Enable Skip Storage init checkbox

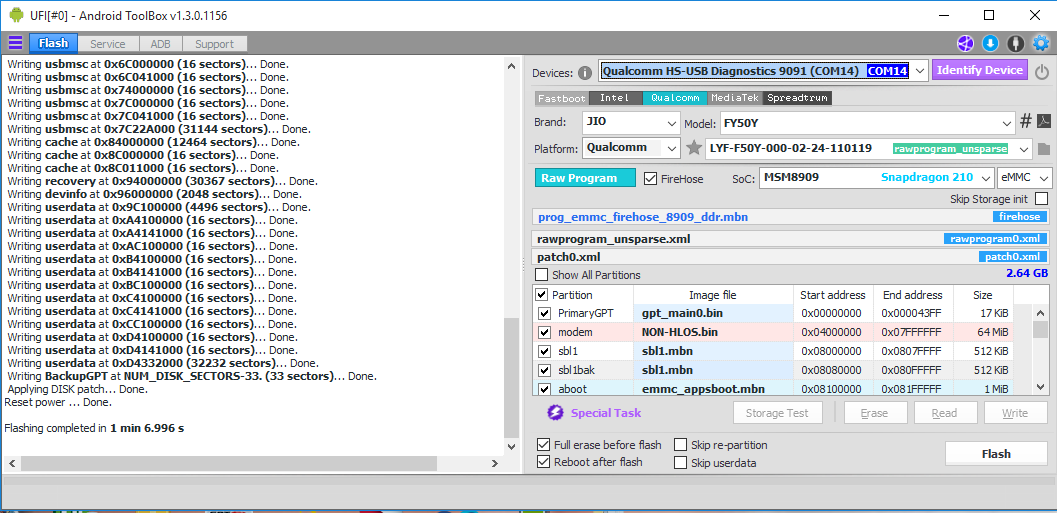click(x=1041, y=199)
